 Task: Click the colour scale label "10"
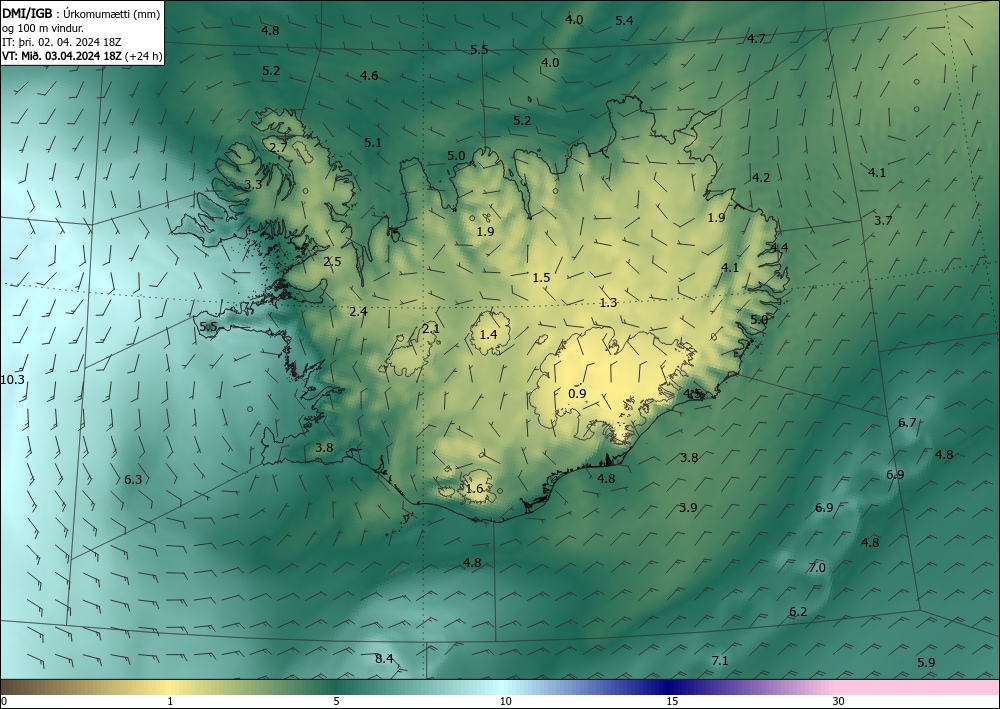click(x=505, y=702)
